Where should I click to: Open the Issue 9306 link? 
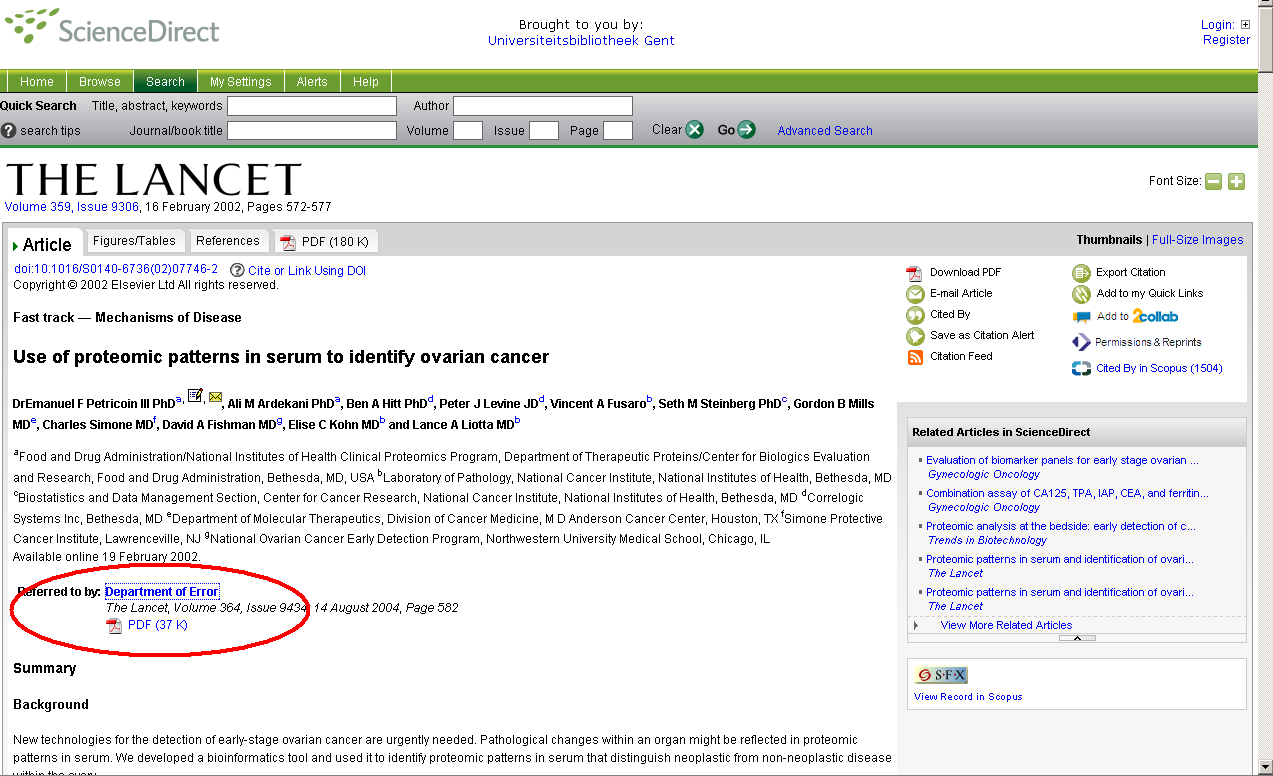click(x=108, y=207)
